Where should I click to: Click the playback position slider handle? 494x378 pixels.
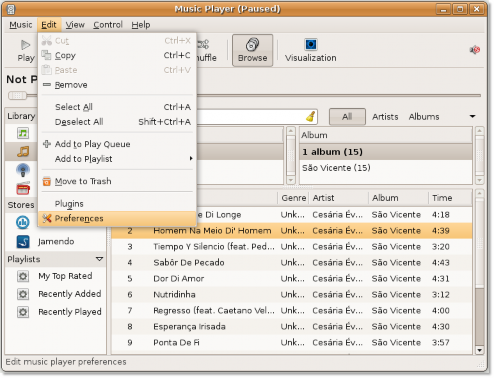[17, 96]
